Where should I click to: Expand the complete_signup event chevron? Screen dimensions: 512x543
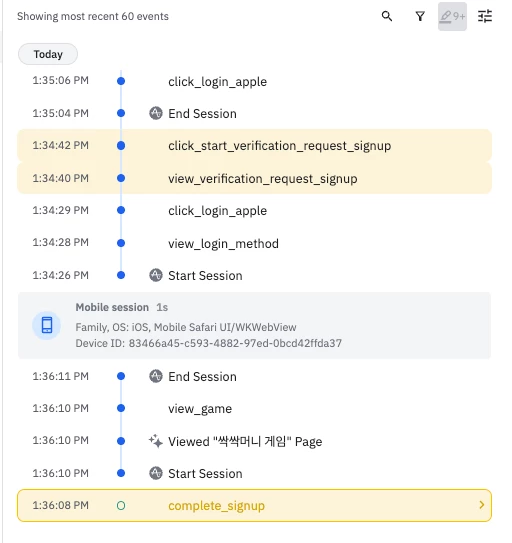tap(481, 505)
